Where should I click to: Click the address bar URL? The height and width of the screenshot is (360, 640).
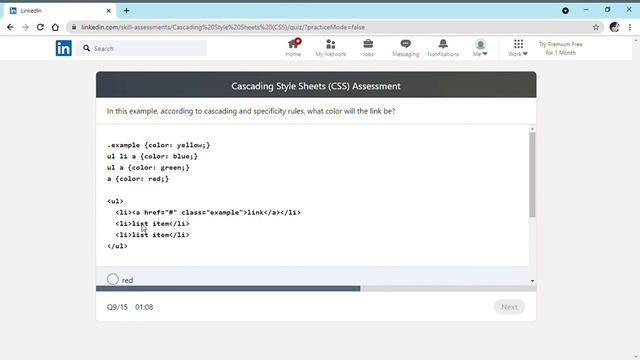coord(223,27)
